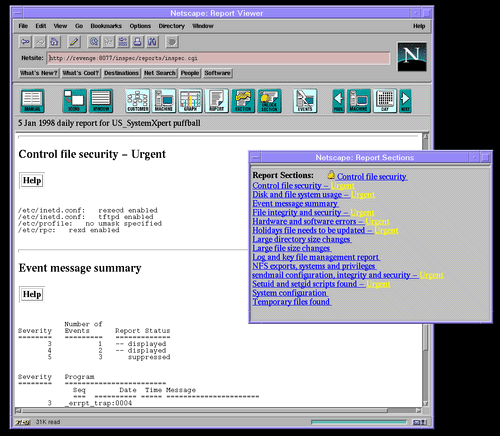Click the Net Search button
The image size is (500, 436).
coord(160,73)
